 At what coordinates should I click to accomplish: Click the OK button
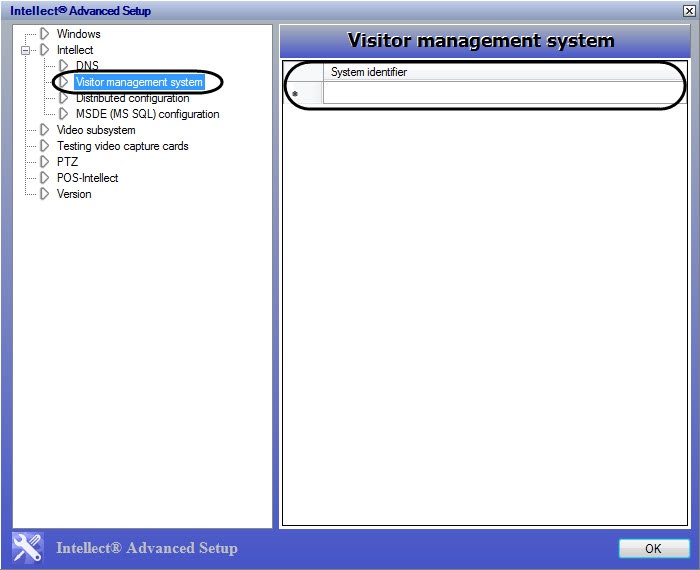click(x=654, y=548)
